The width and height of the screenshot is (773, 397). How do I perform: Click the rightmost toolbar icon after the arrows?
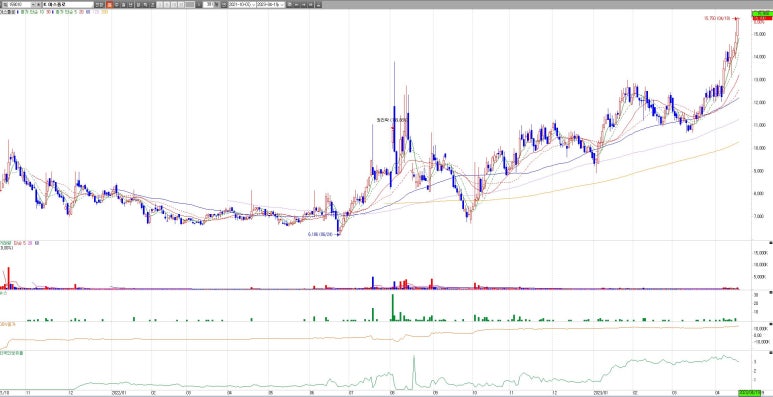317,4
